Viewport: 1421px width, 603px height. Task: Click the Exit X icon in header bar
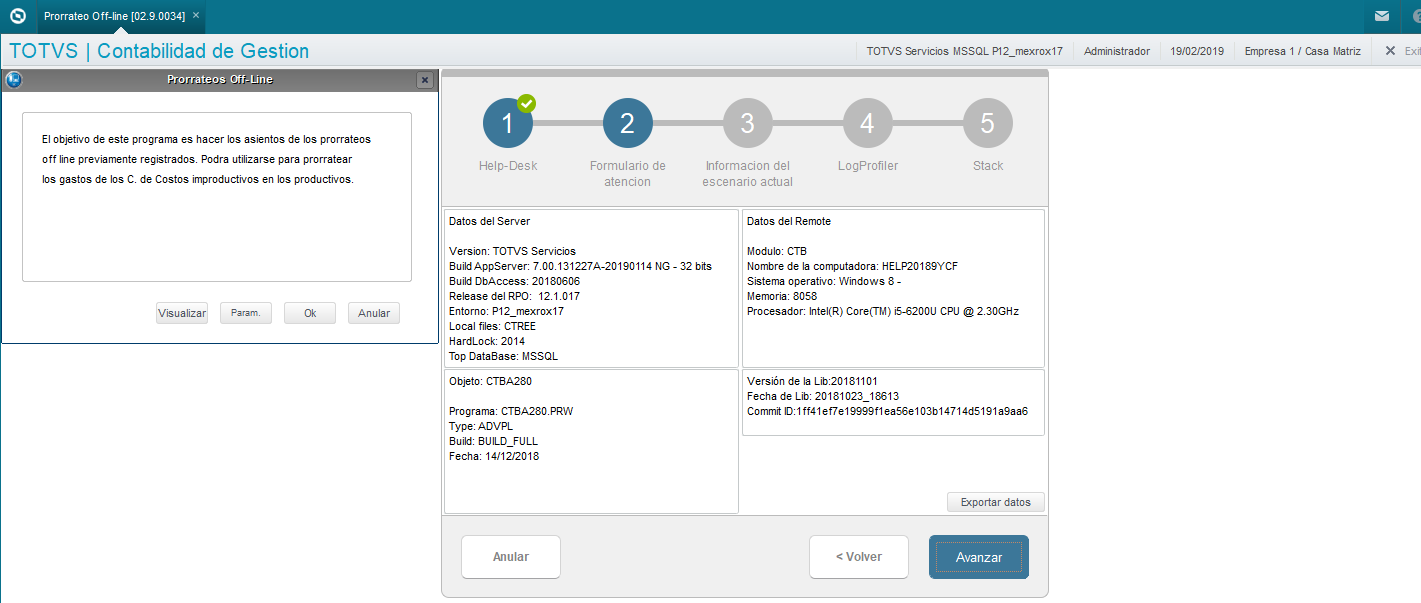coord(1390,50)
